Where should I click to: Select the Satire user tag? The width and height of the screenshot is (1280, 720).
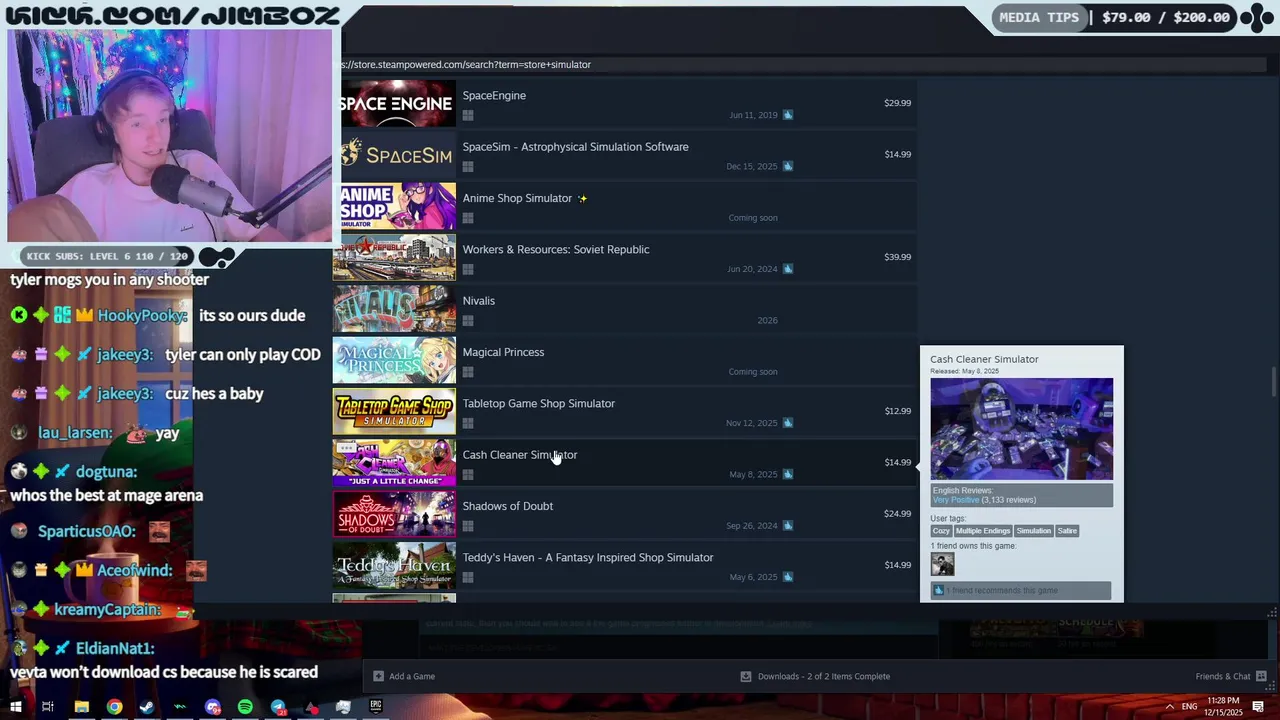point(1067,531)
